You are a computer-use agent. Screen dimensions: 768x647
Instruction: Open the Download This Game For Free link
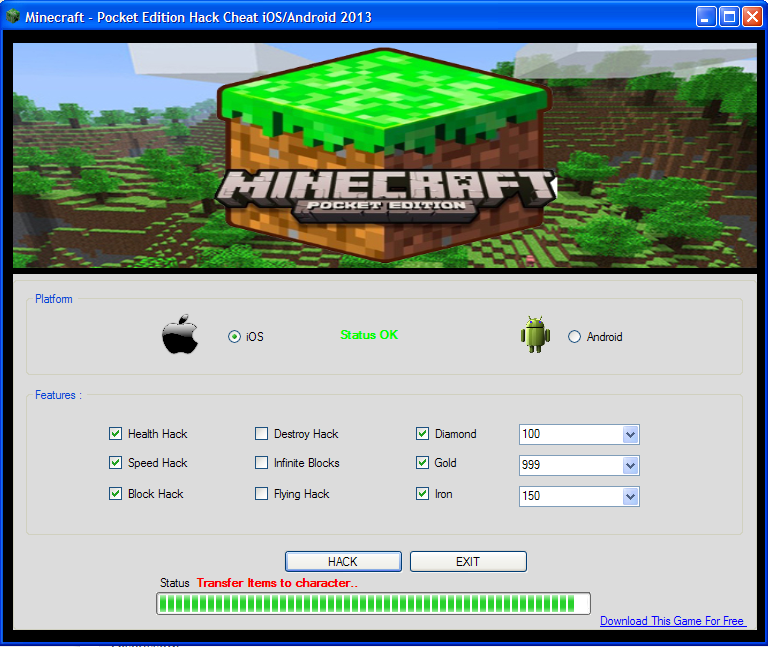tap(672, 621)
